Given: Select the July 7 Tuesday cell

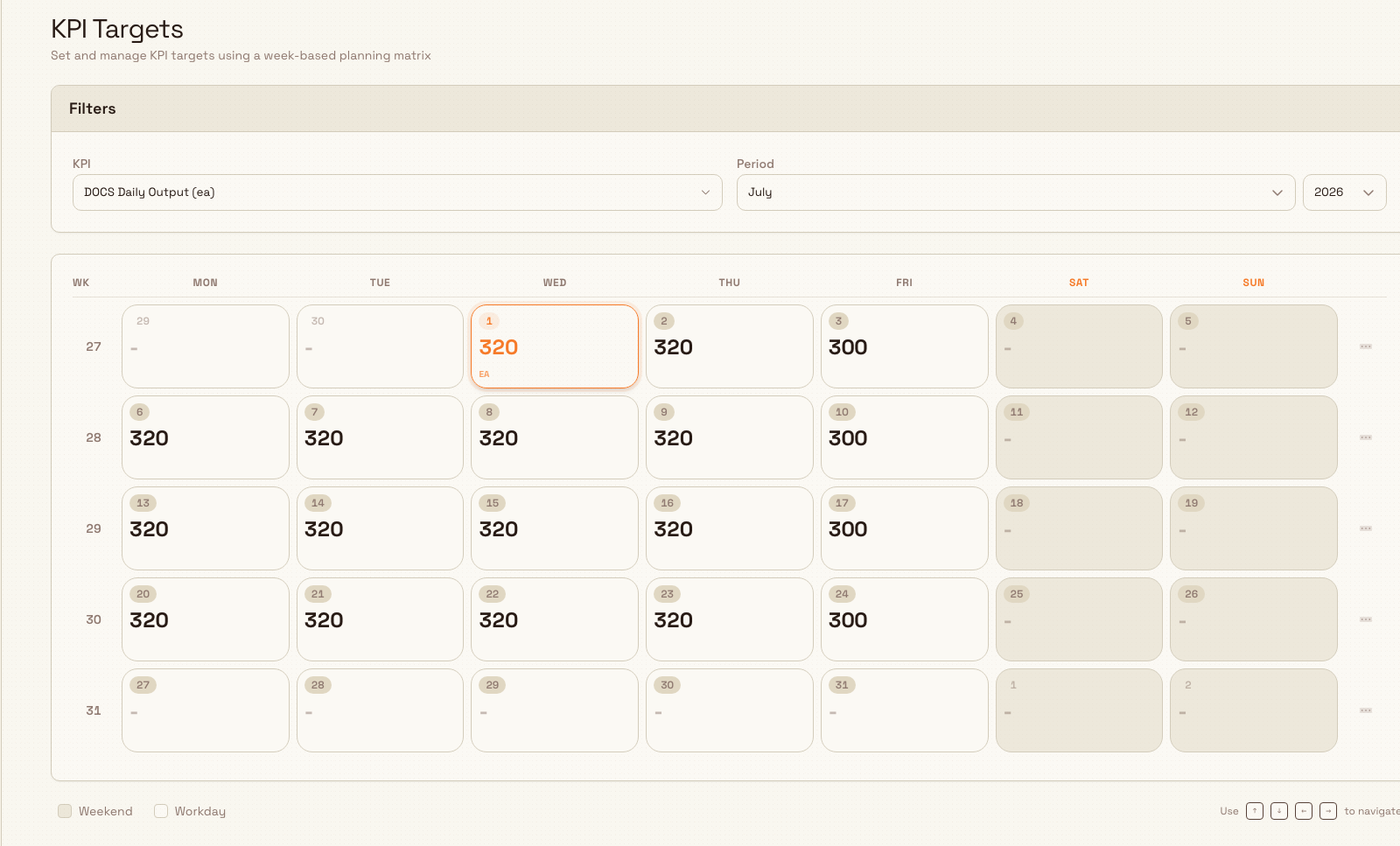Looking at the screenshot, I should 380,437.
